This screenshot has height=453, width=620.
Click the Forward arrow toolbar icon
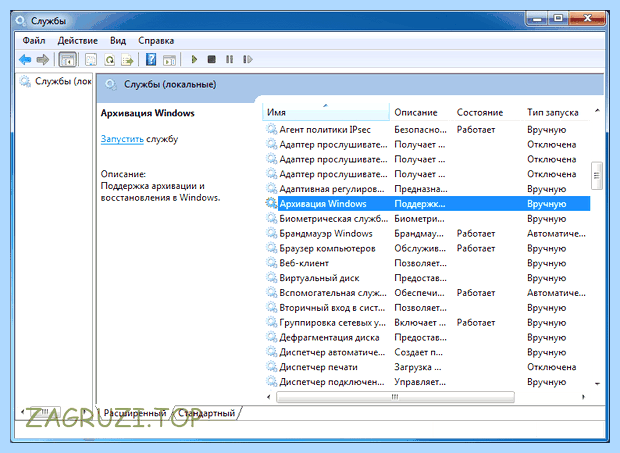[42, 60]
